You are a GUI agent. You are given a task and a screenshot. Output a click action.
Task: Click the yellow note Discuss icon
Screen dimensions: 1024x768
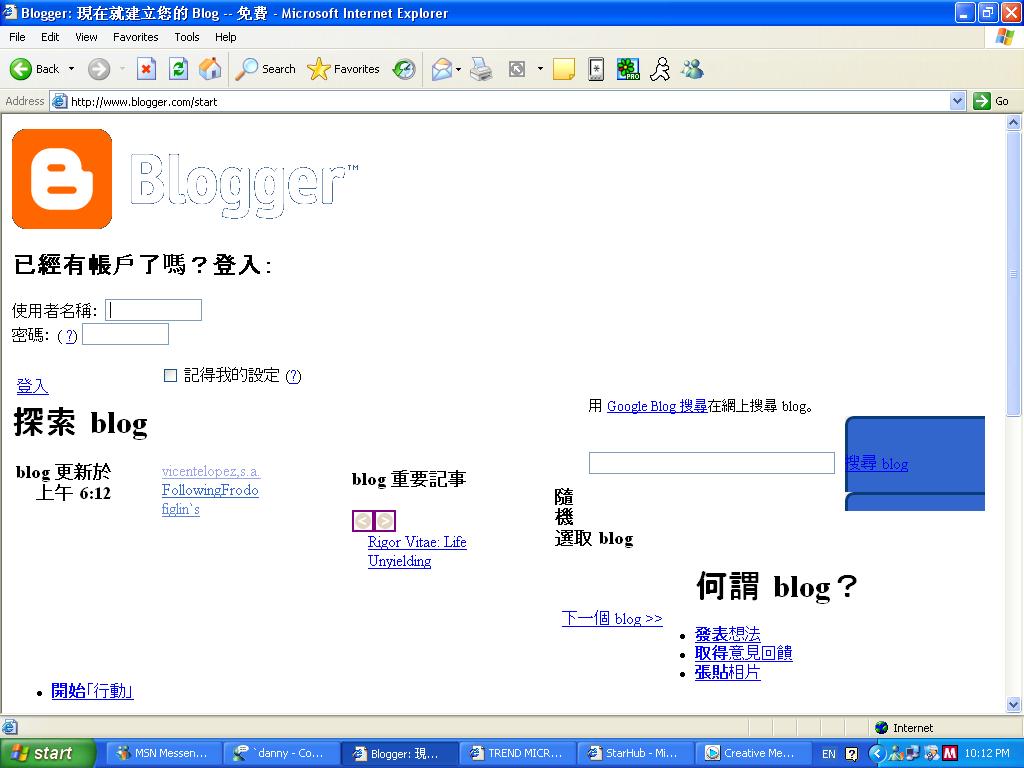click(564, 69)
